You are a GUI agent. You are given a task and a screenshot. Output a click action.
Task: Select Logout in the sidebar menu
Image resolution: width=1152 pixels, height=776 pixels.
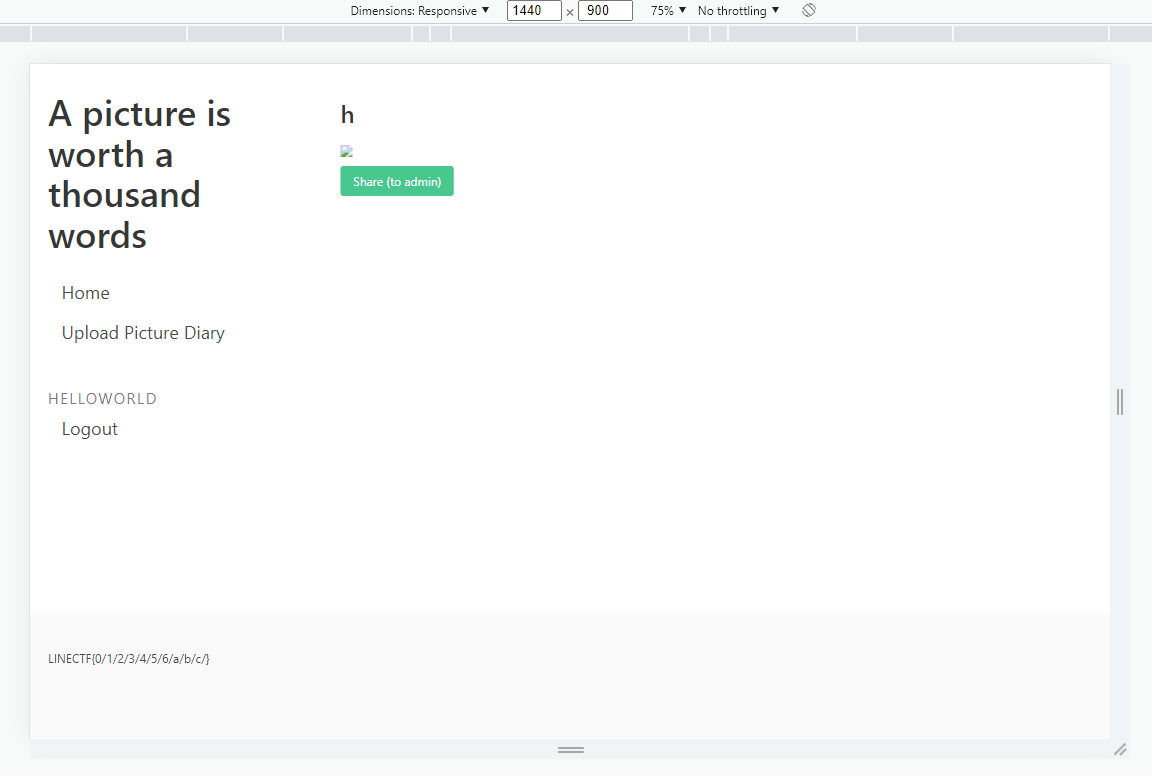tap(90, 429)
